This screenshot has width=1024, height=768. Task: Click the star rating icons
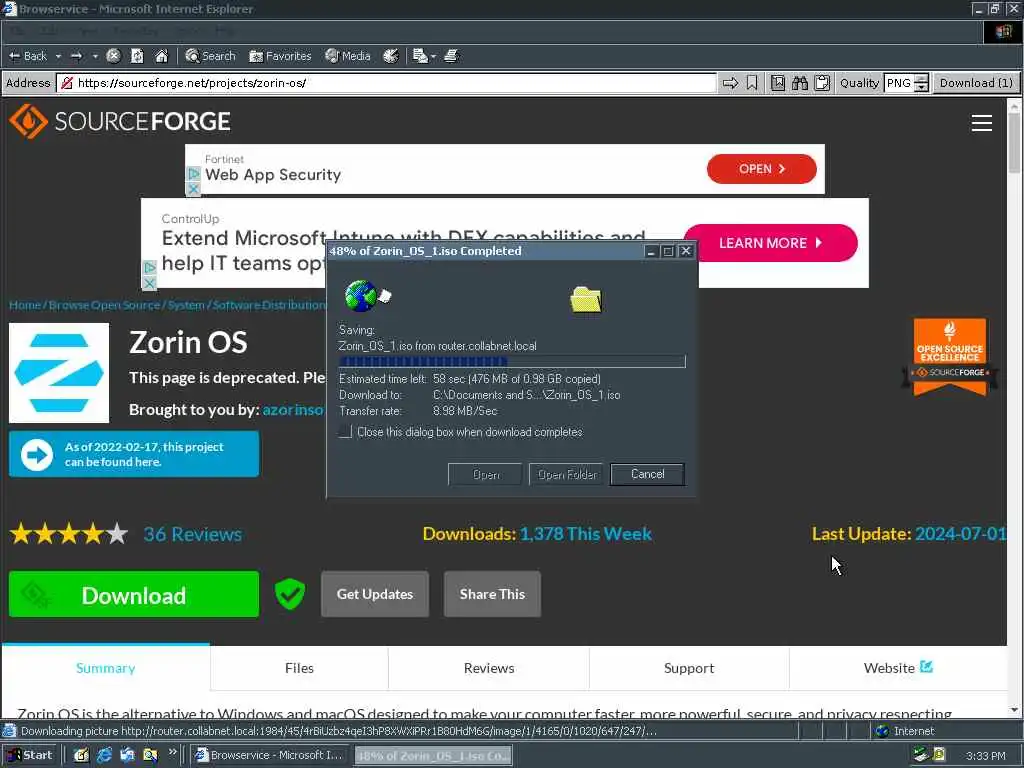click(x=69, y=534)
